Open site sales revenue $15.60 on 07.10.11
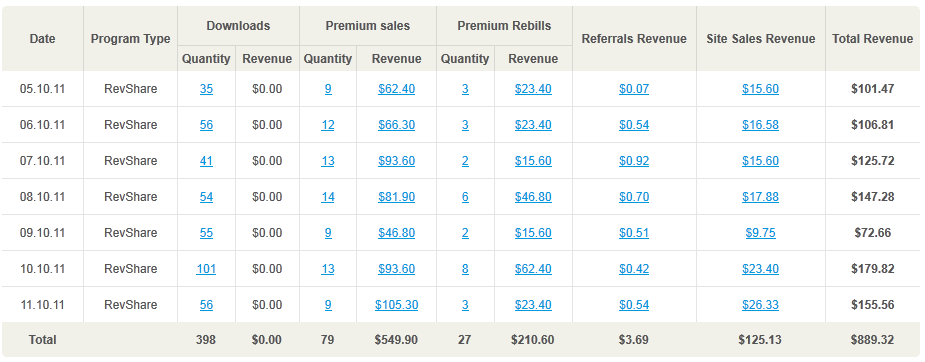Image resolution: width=925 pixels, height=362 pixels. coord(760,161)
